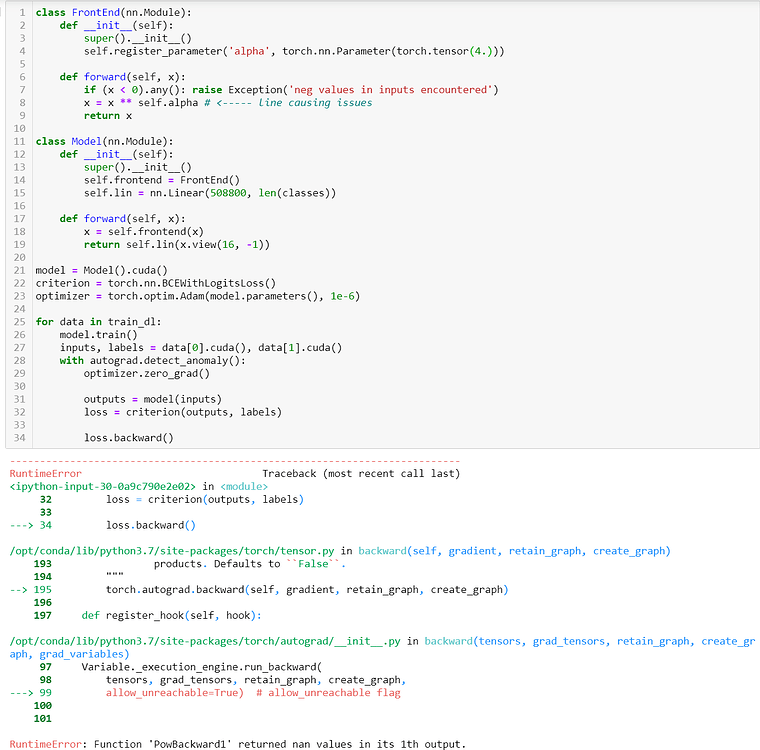The width and height of the screenshot is (760, 750).
Task: Click the 'line causing issues' comment
Action: click(315, 103)
